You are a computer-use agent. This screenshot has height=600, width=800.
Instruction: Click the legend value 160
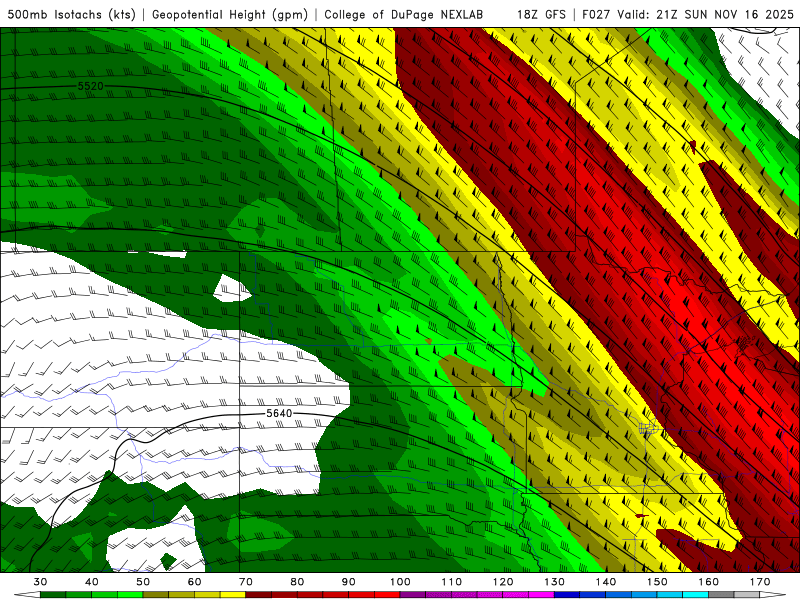point(709,582)
